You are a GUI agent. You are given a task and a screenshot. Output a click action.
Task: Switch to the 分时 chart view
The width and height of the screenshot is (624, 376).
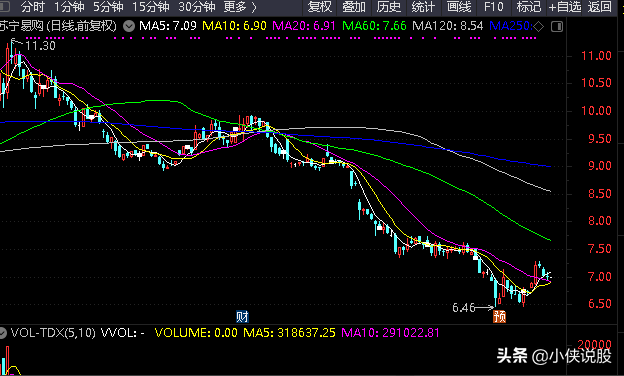tap(32, 6)
